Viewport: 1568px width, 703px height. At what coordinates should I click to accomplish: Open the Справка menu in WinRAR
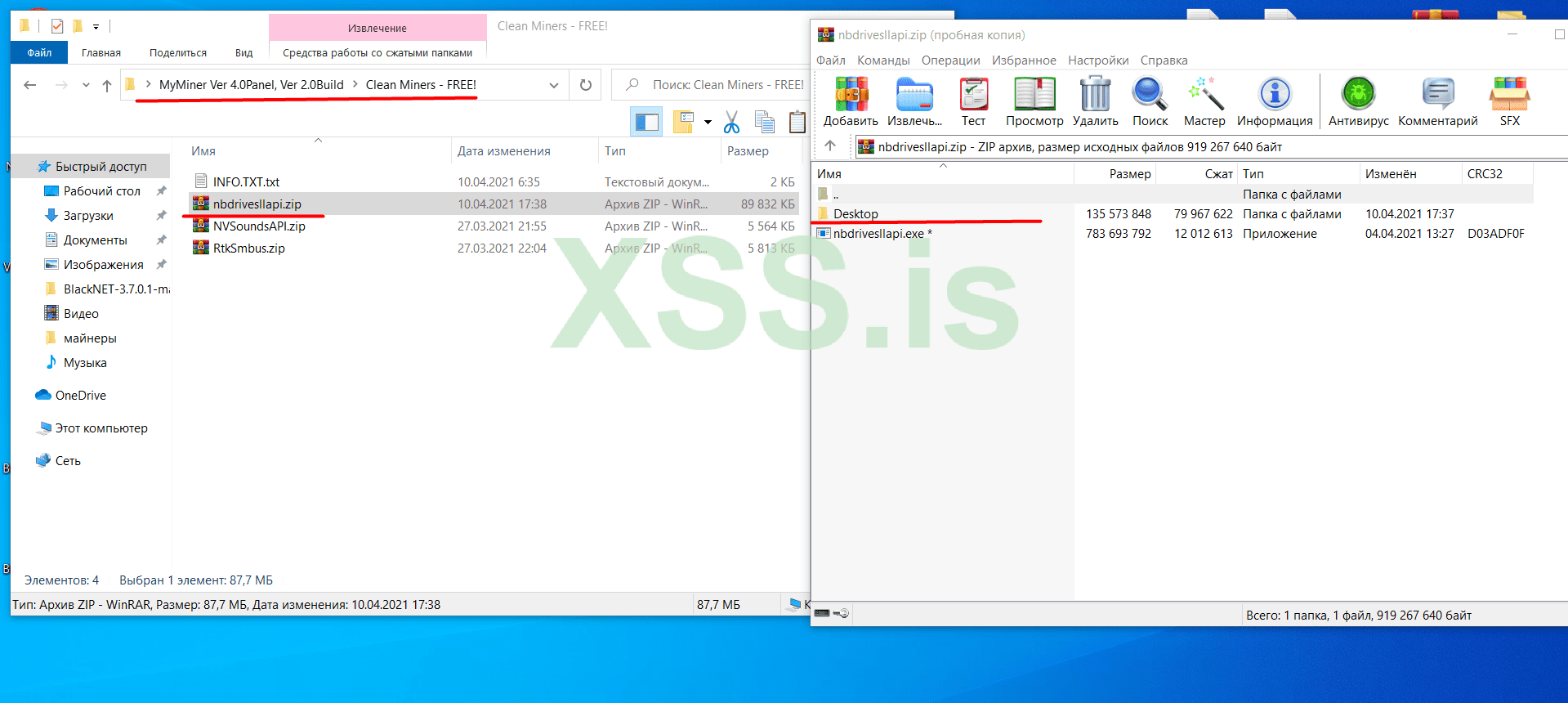[x=1164, y=60]
